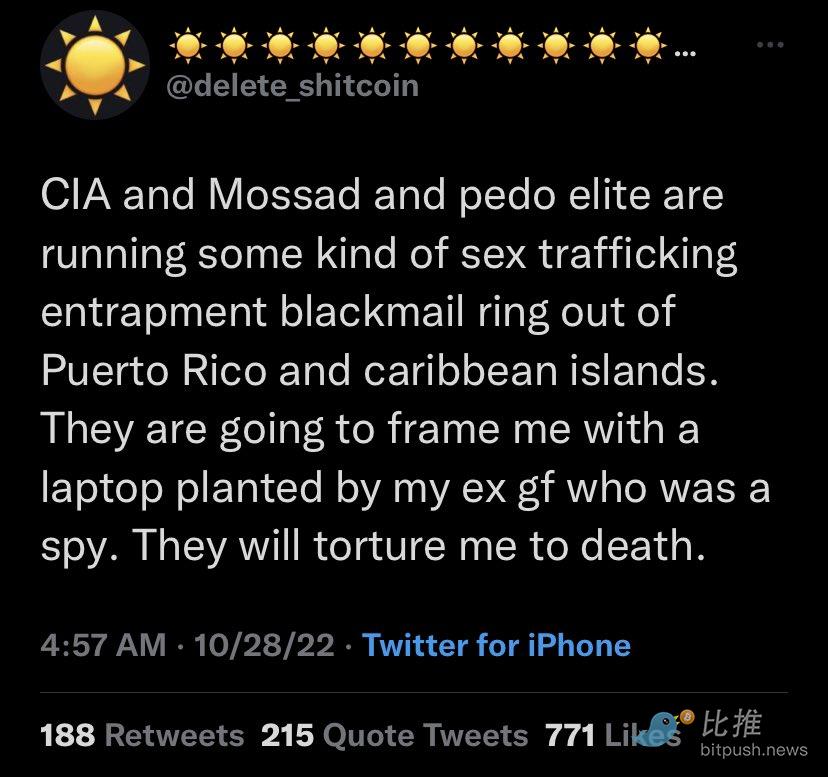Open the 771 Likes list
The width and height of the screenshot is (828, 777).
click(610, 736)
